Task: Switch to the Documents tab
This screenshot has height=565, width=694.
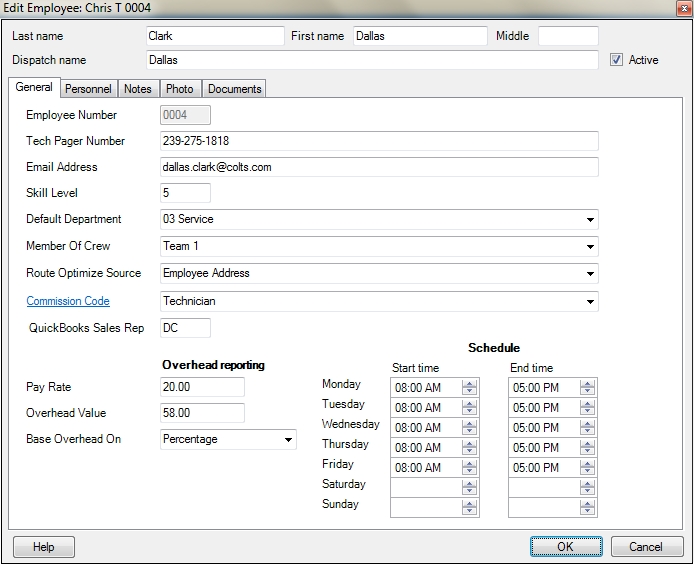Action: pos(235,89)
